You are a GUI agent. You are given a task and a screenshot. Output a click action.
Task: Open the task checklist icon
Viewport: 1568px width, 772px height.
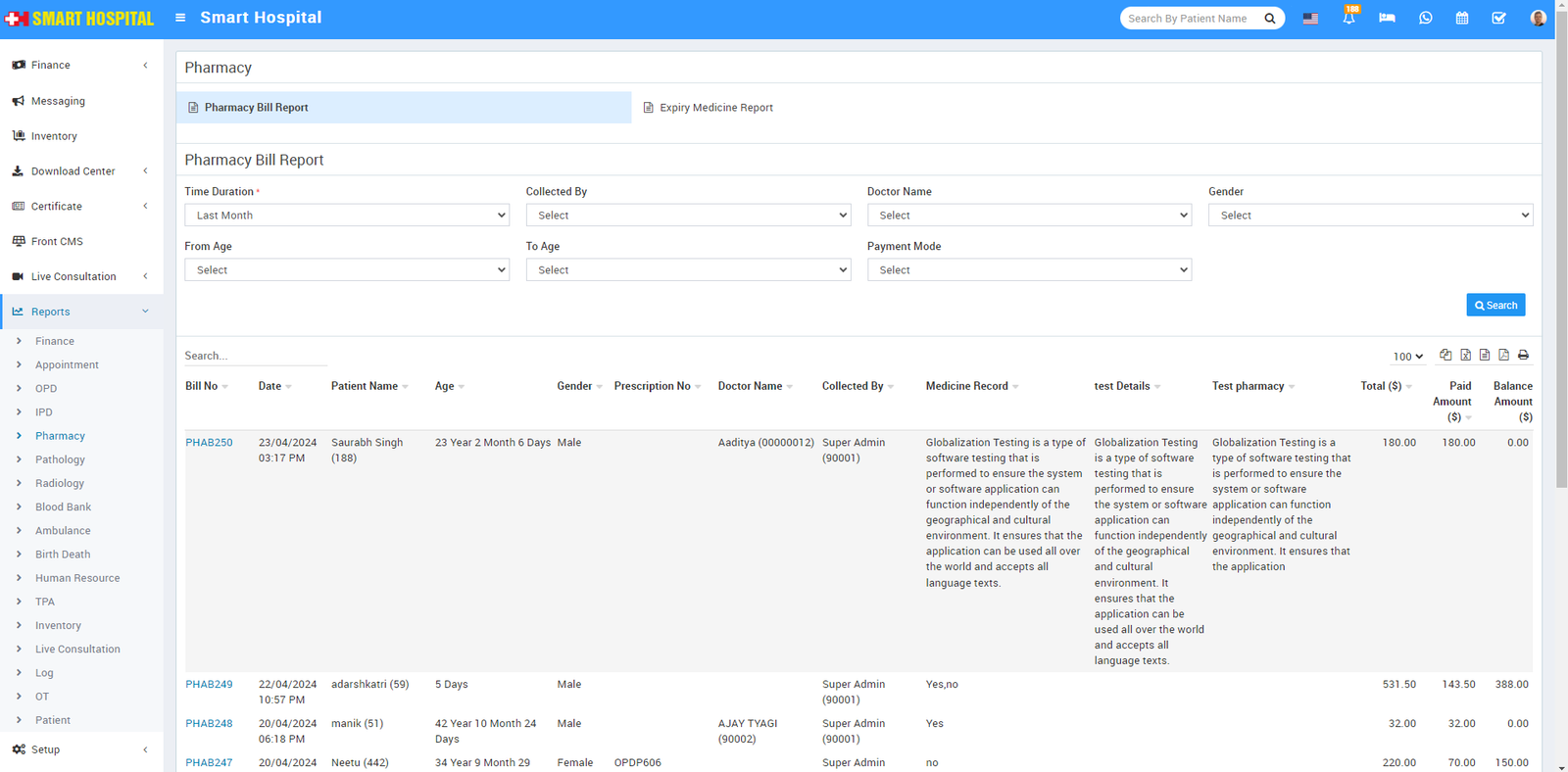click(x=1498, y=18)
